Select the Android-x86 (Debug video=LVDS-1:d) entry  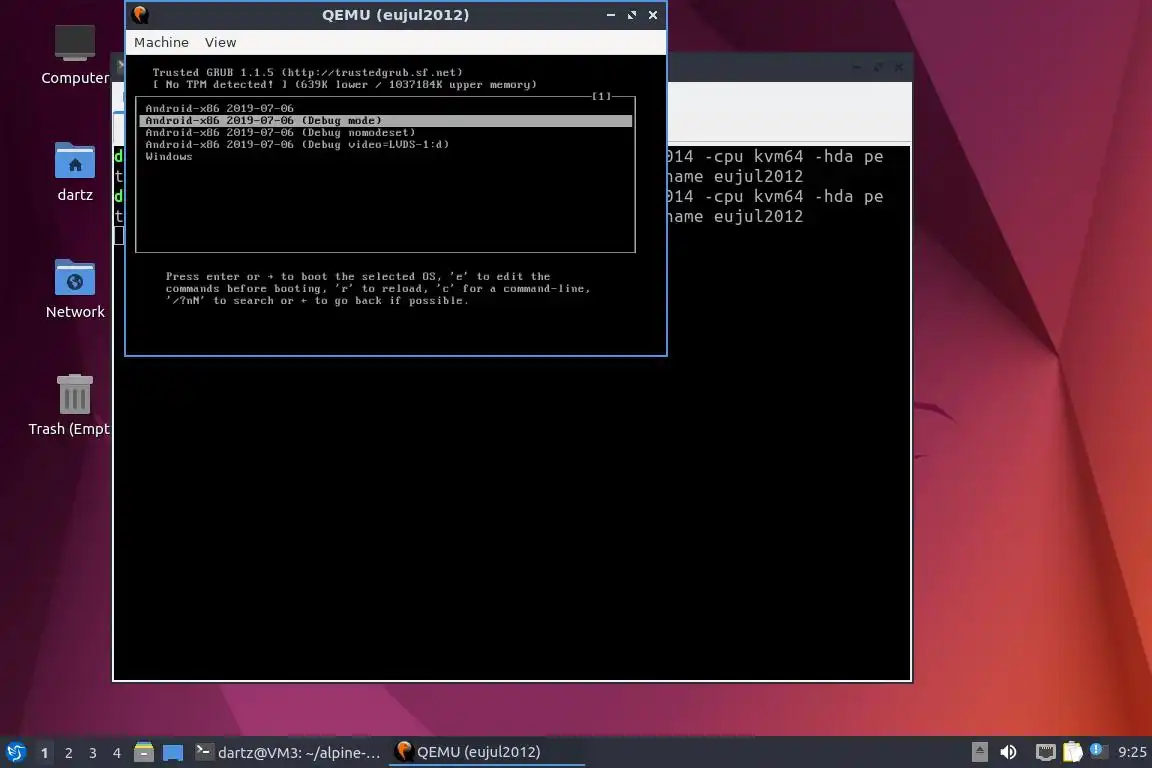tap(385, 145)
